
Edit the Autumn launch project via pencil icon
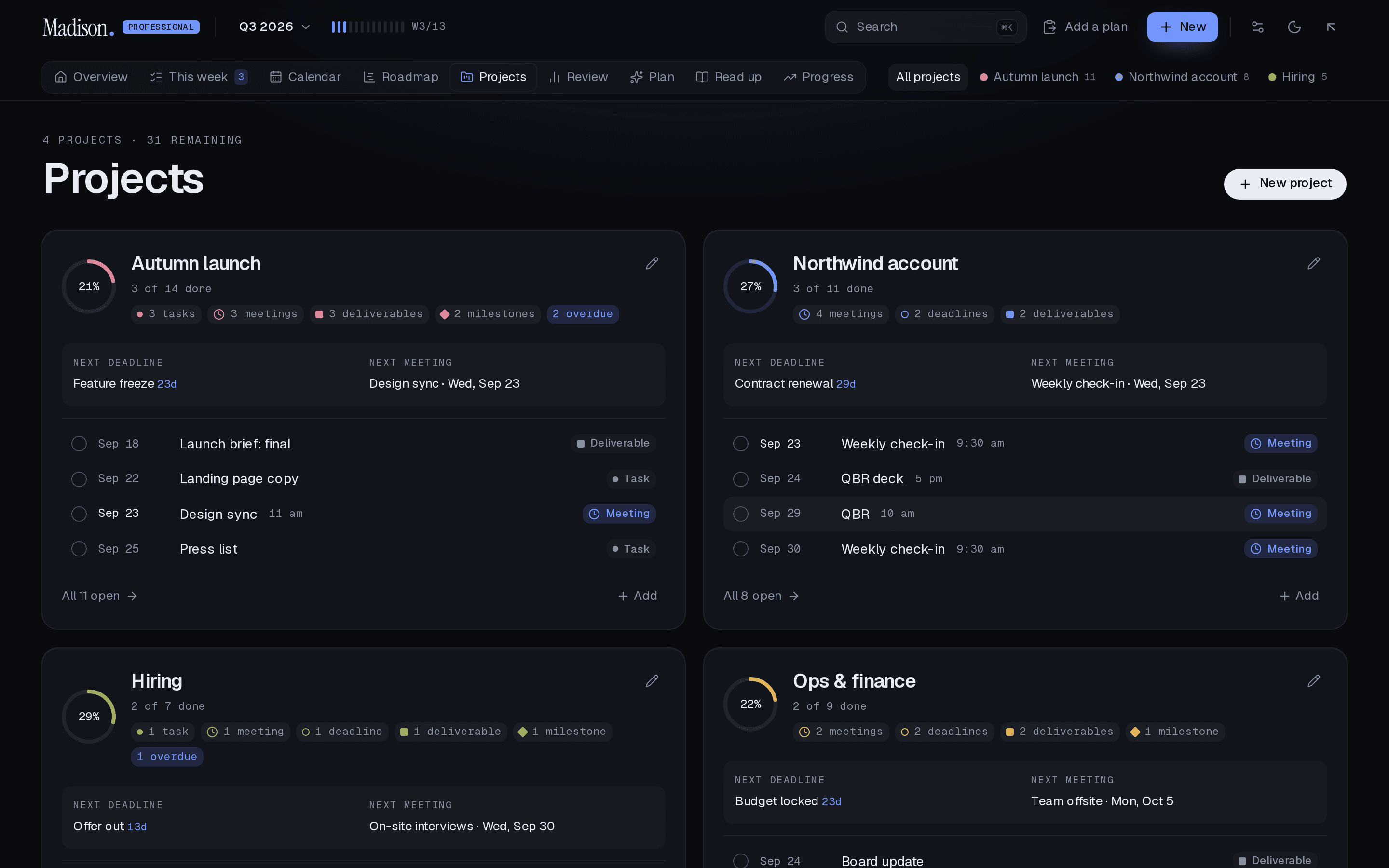[x=652, y=263]
